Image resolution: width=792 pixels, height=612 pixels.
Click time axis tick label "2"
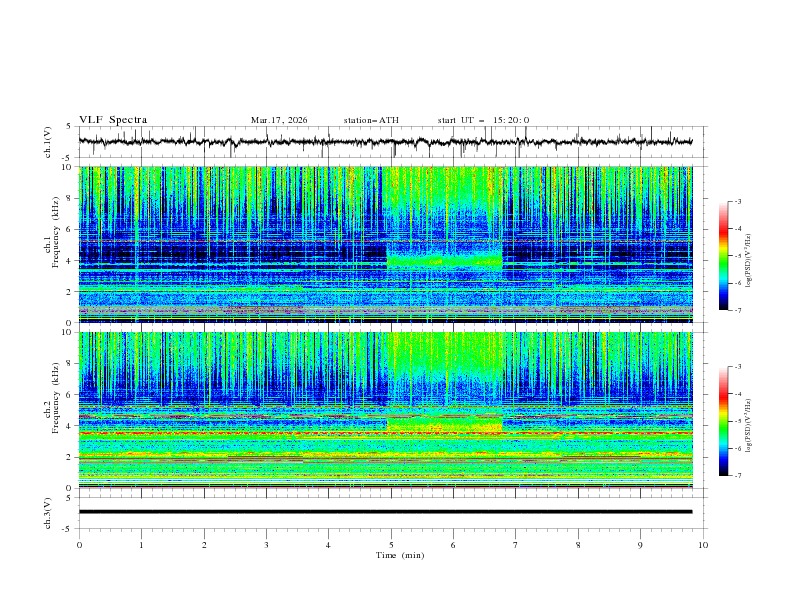click(x=204, y=545)
